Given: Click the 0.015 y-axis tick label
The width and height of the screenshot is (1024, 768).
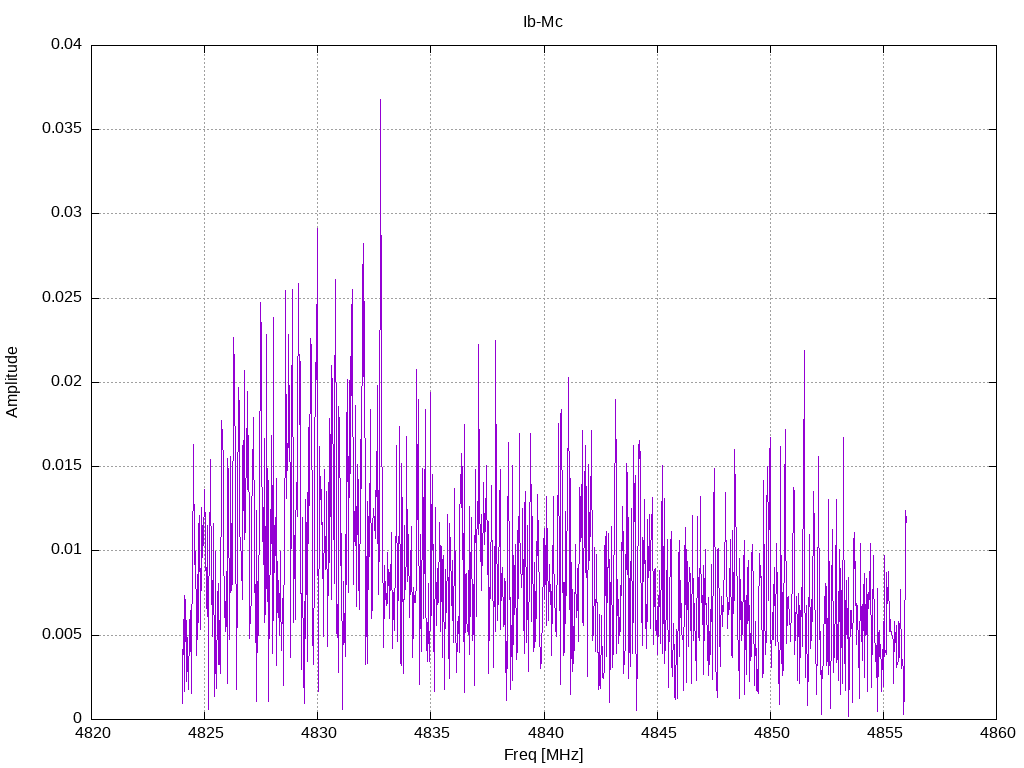Looking at the screenshot, I should [x=62, y=466].
